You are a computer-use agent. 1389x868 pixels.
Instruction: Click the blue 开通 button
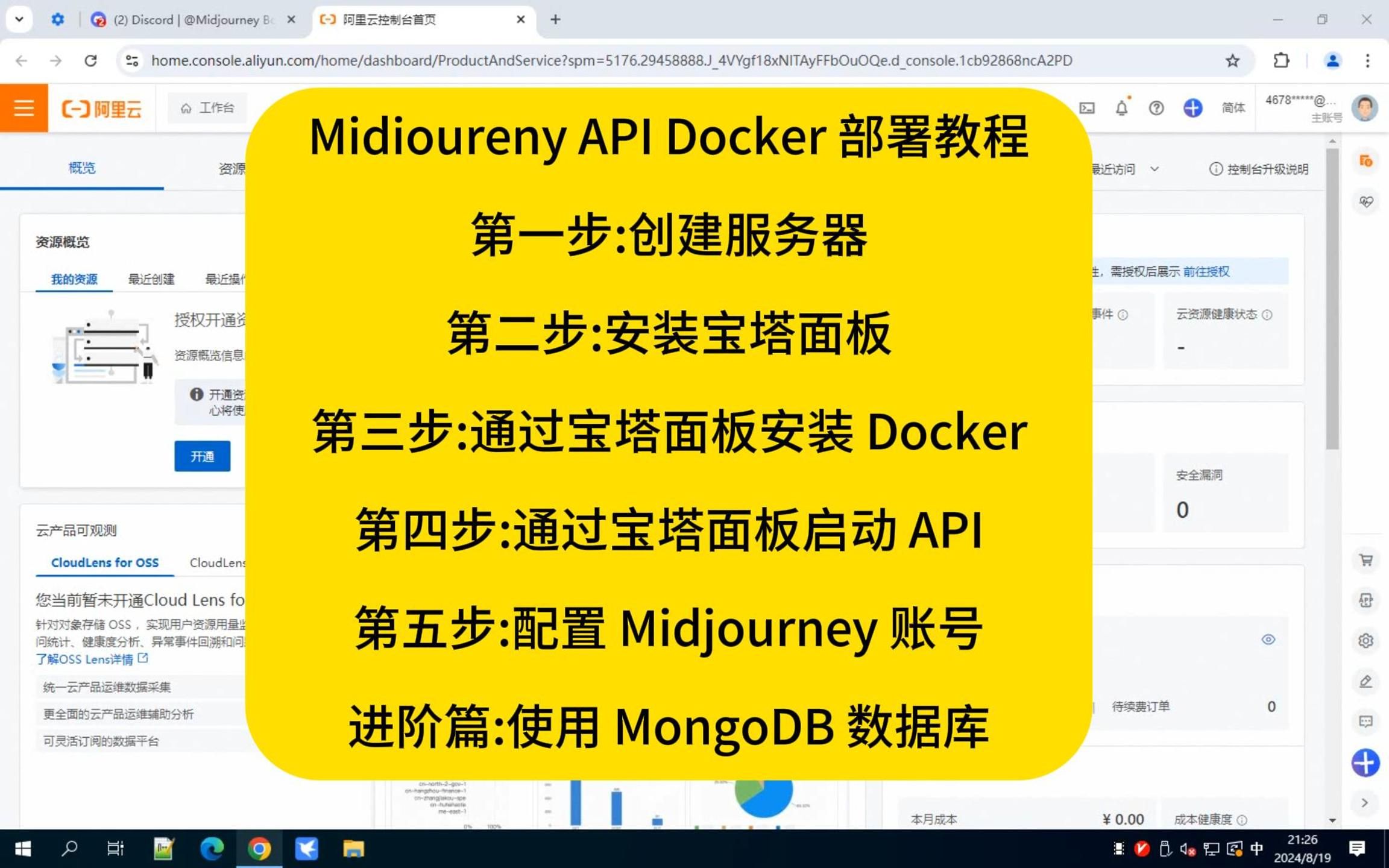202,456
